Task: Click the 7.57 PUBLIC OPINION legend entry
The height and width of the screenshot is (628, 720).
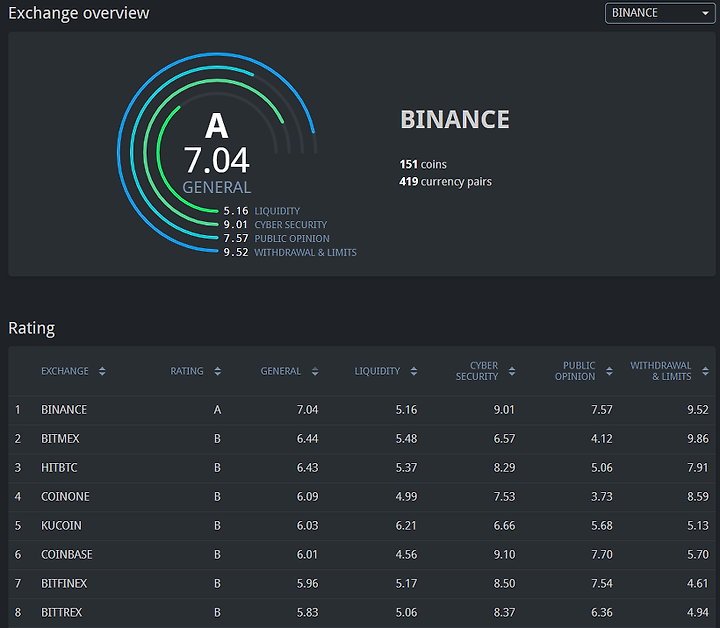Action: pos(276,238)
